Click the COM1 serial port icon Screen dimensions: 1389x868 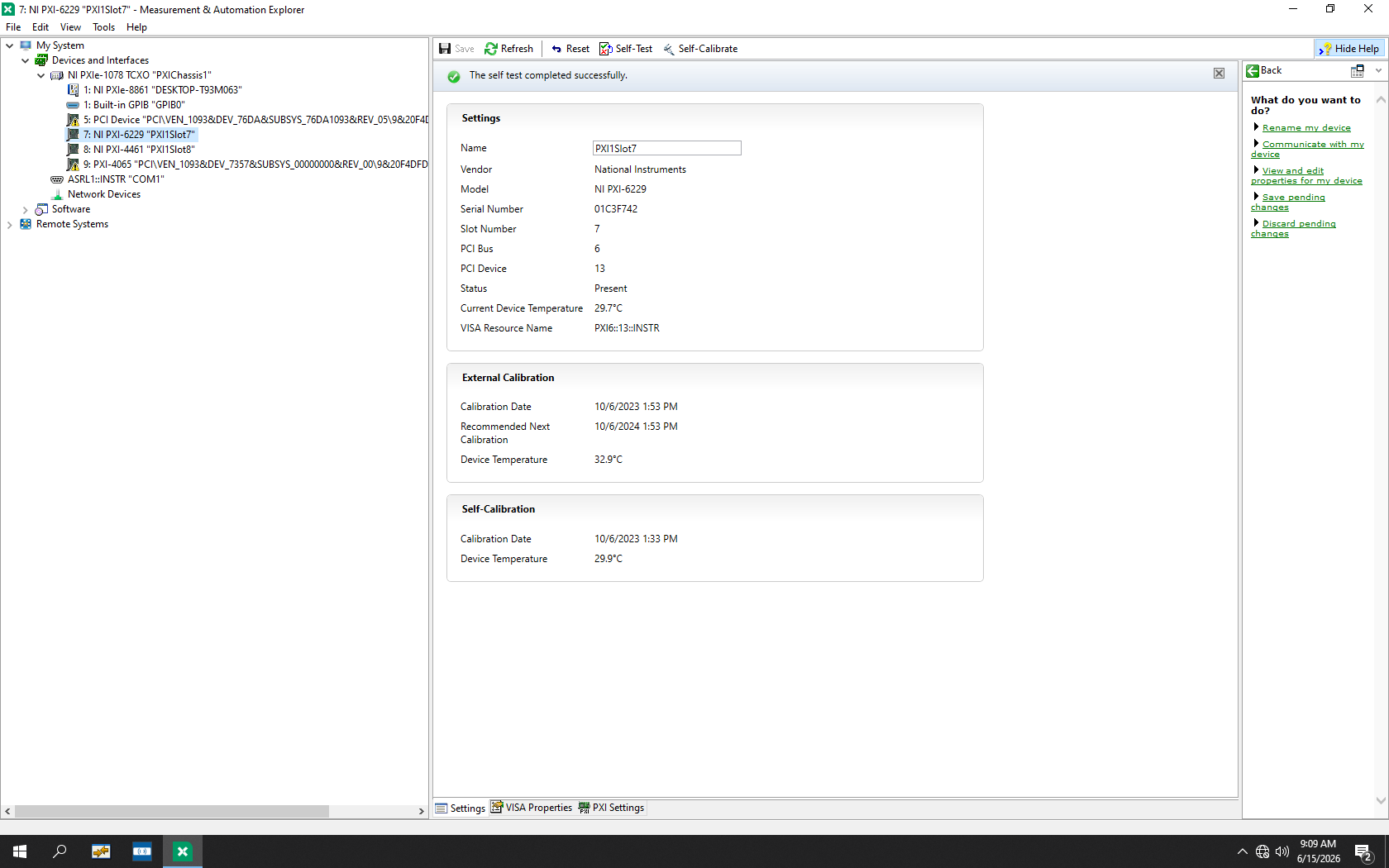pyautogui.click(x=57, y=179)
